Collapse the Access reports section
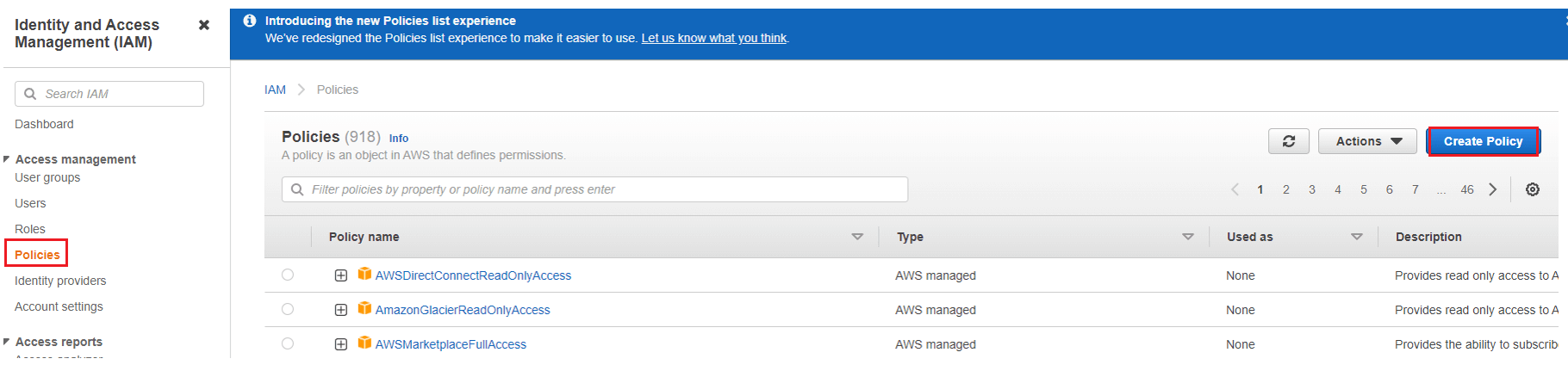Image resolution: width=1568 pixels, height=371 pixels. (7, 342)
